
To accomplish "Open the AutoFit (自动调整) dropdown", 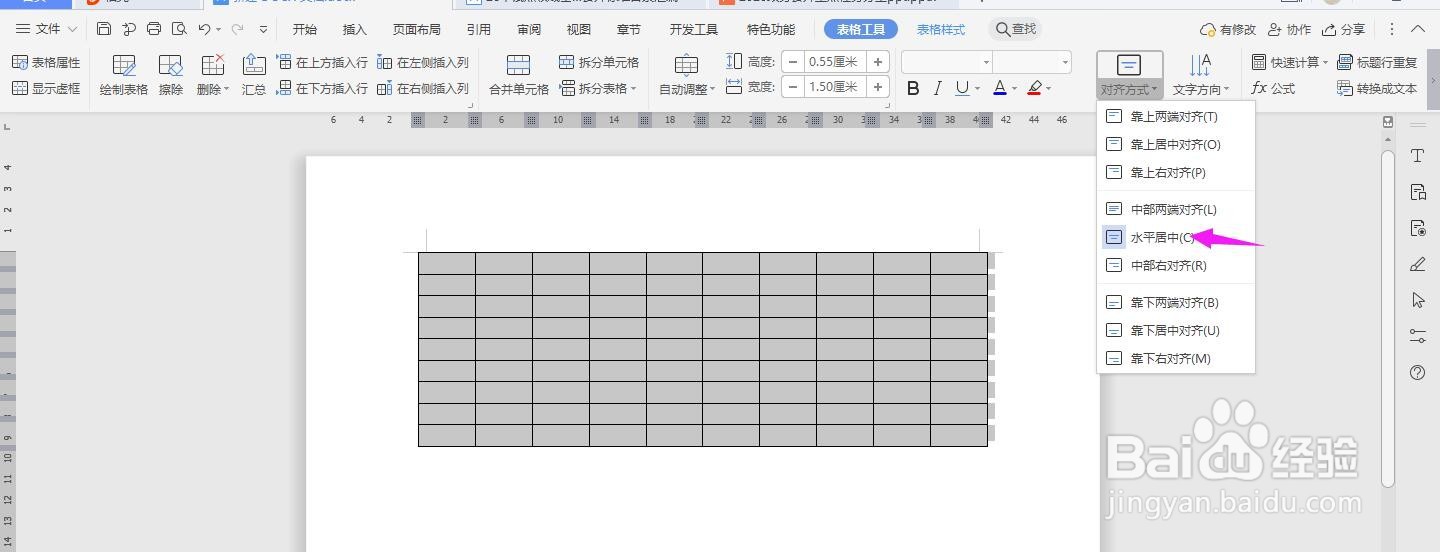I will tap(687, 75).
